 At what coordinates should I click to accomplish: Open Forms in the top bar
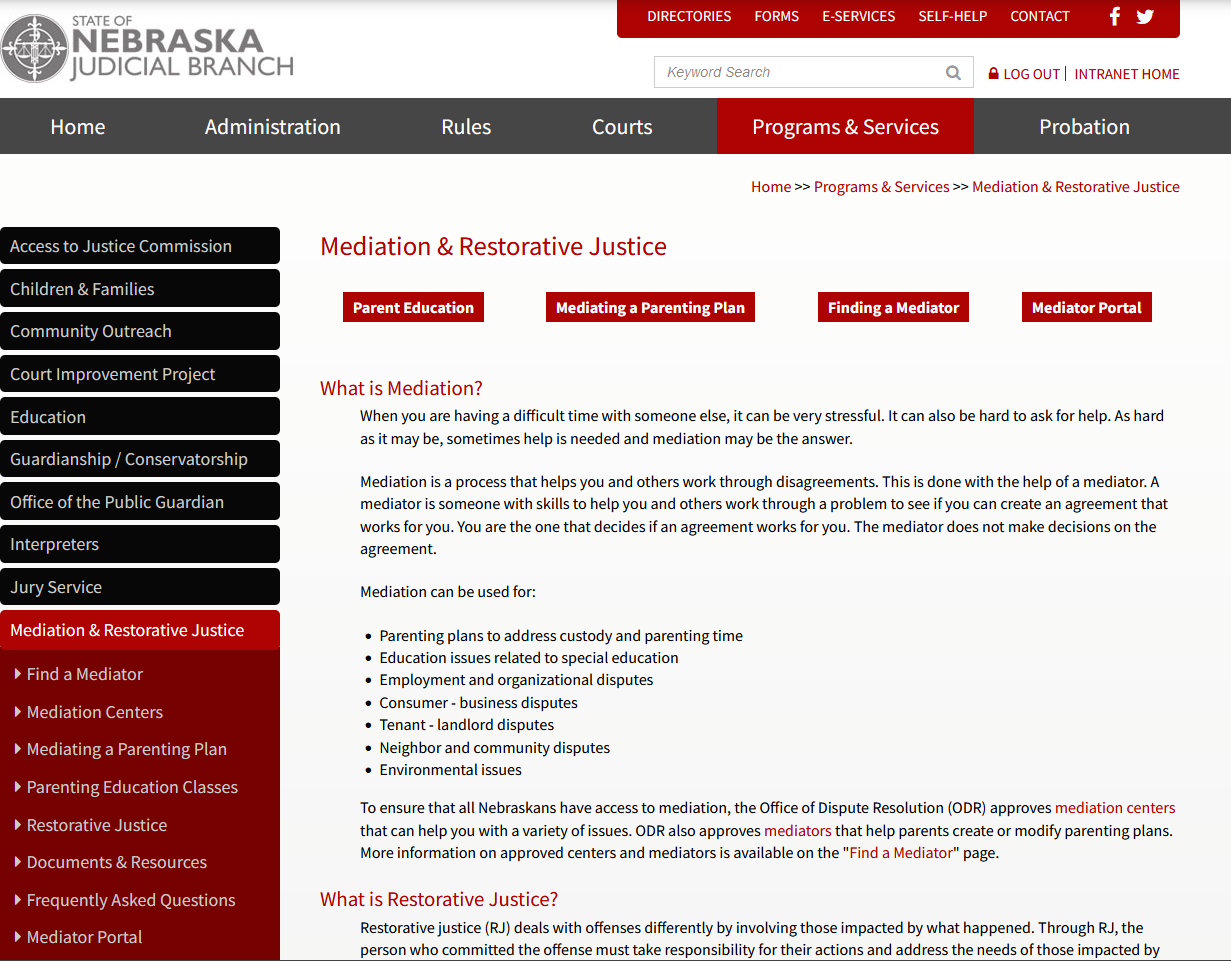(777, 16)
